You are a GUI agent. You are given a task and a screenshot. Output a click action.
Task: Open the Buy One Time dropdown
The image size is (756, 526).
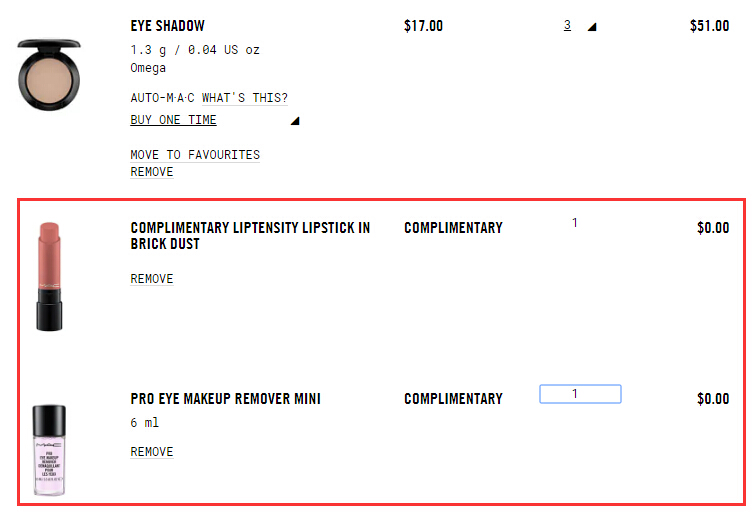(173, 120)
